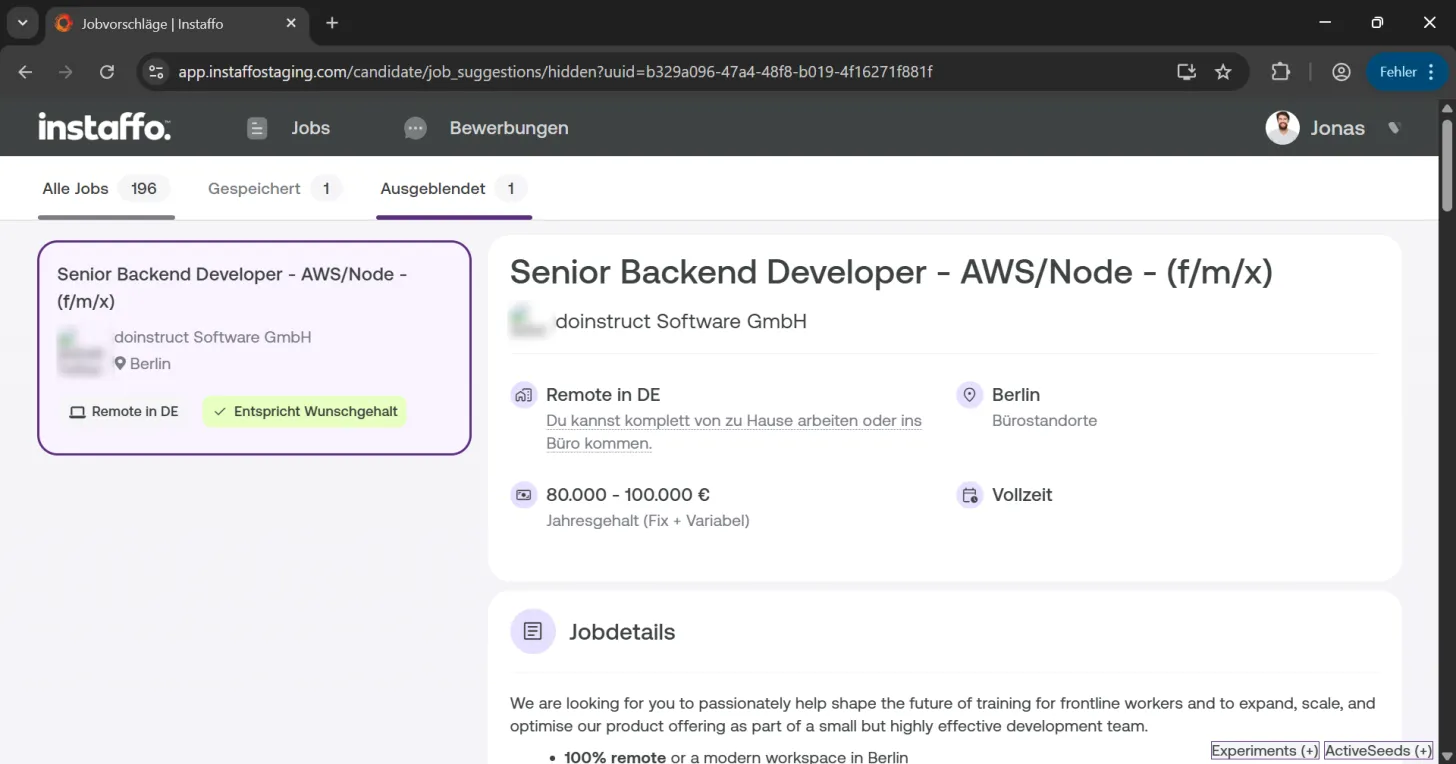Screen dimensions: 1456x764
Task: Click the location icon beside Berlin Bürostandorte
Action: 969,395
